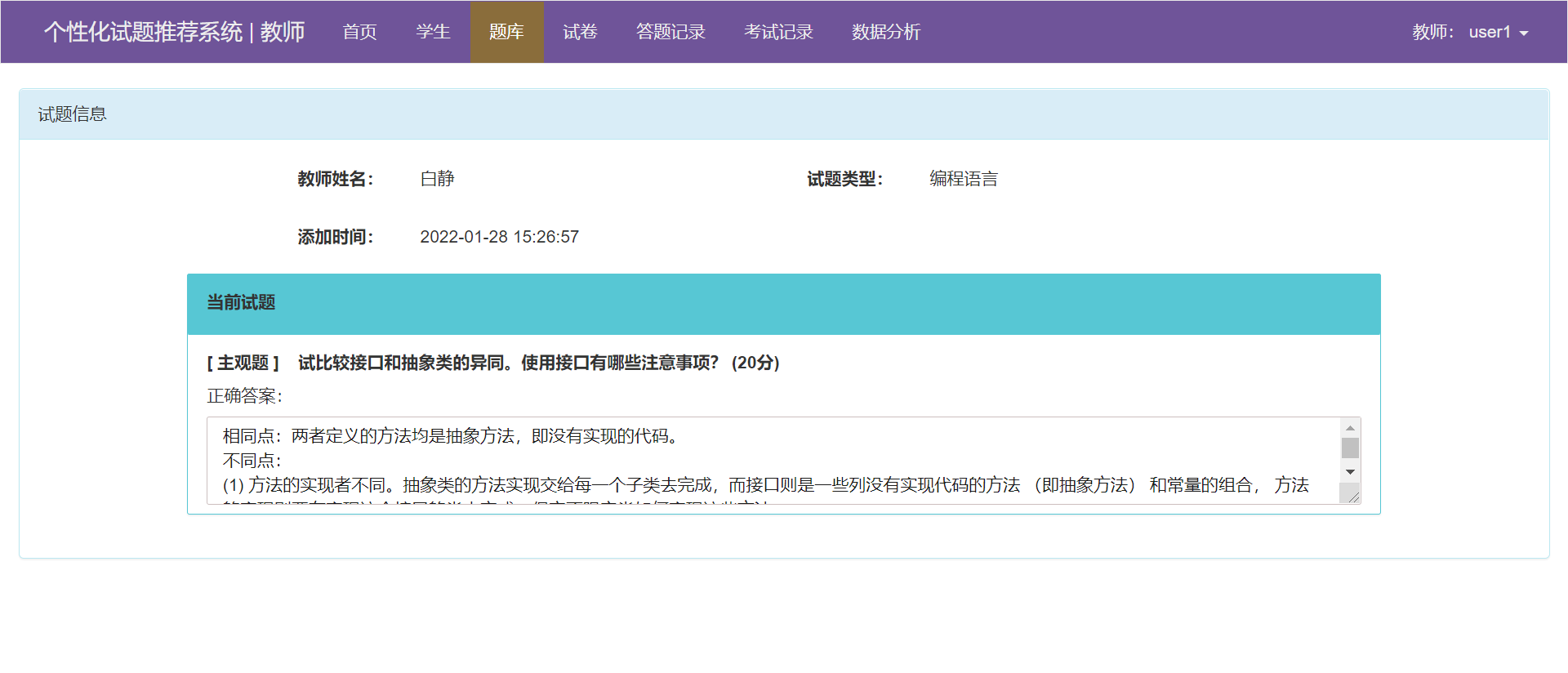Click the 试题类型: label
Image resolution: width=1568 pixels, height=673 pixels.
coord(844,179)
